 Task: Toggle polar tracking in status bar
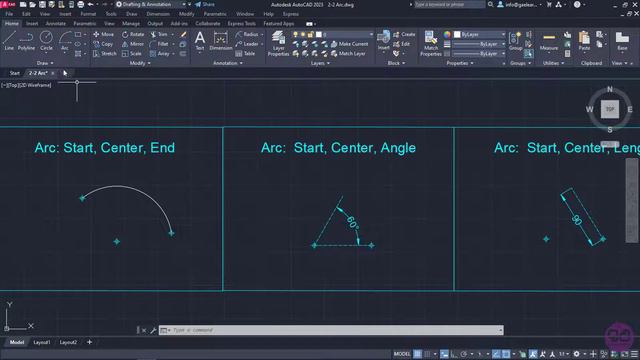[464, 354]
